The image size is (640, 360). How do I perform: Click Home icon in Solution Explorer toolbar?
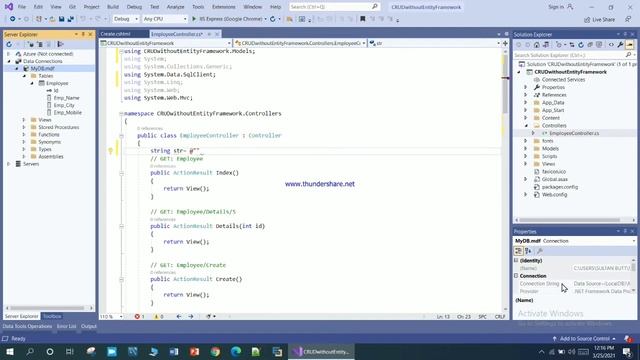[x=536, y=44]
